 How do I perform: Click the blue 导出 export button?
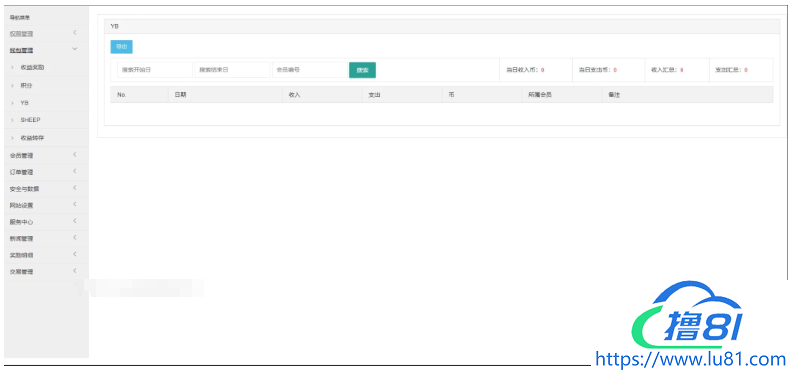[121, 47]
